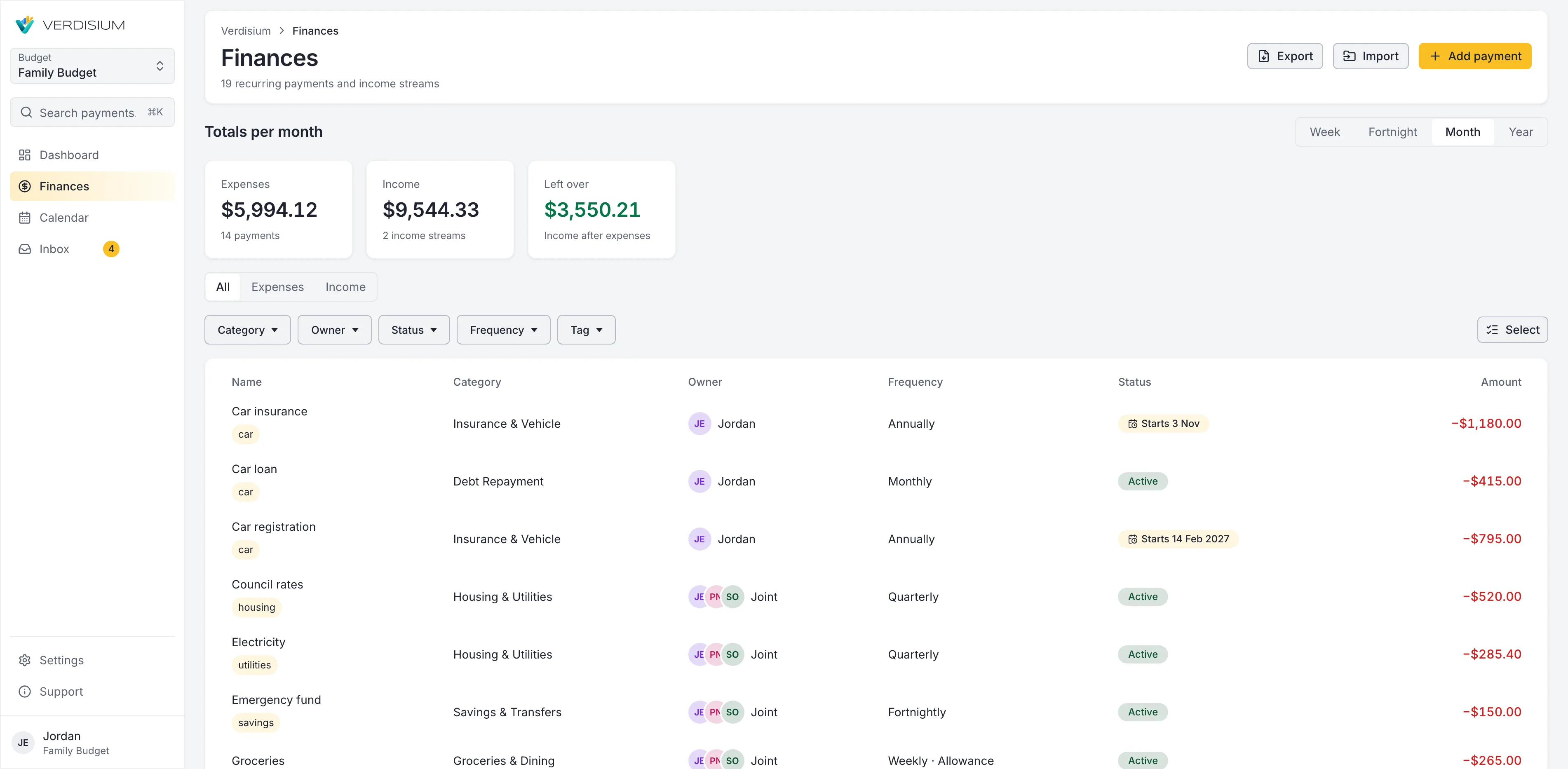This screenshot has width=1568, height=769.
Task: Click the JE avatar in user footer
Action: (23, 742)
